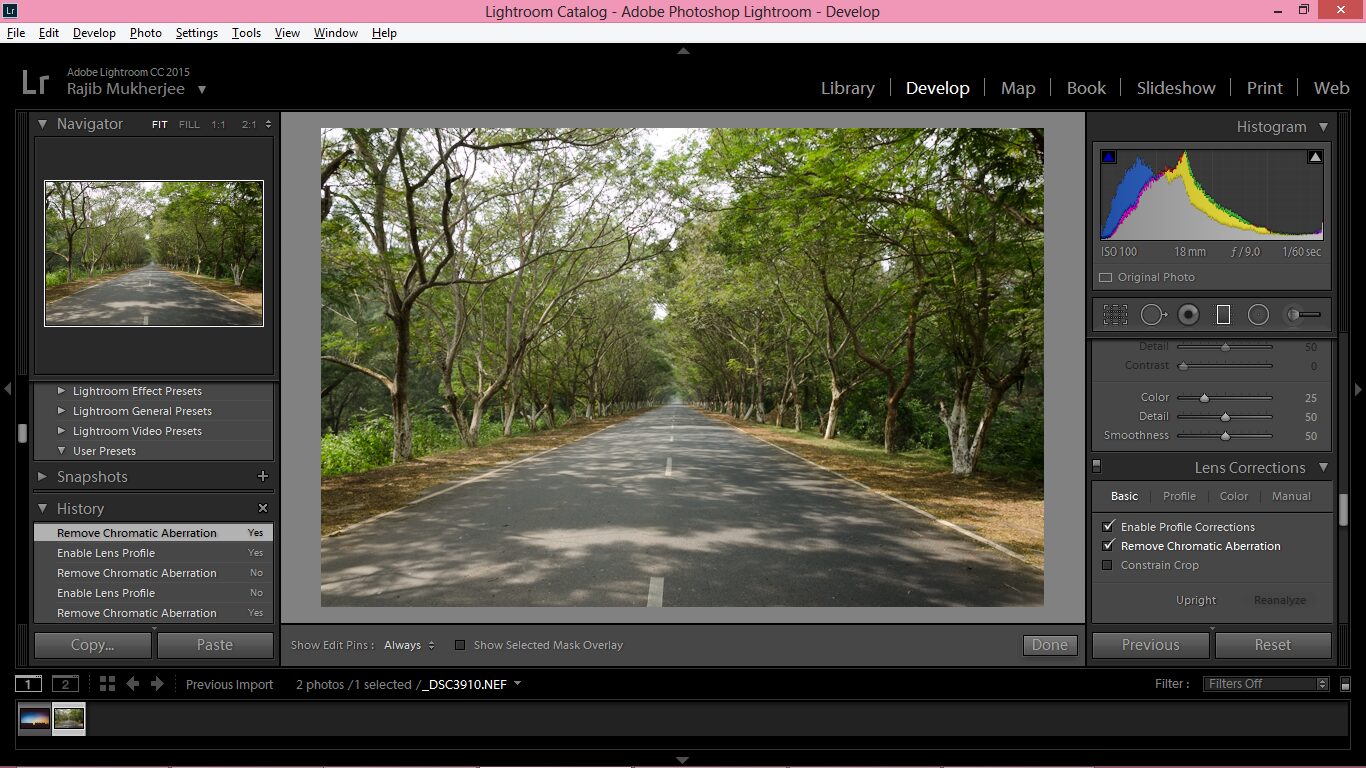Adjust the noise reduction Color slider

(1204, 397)
